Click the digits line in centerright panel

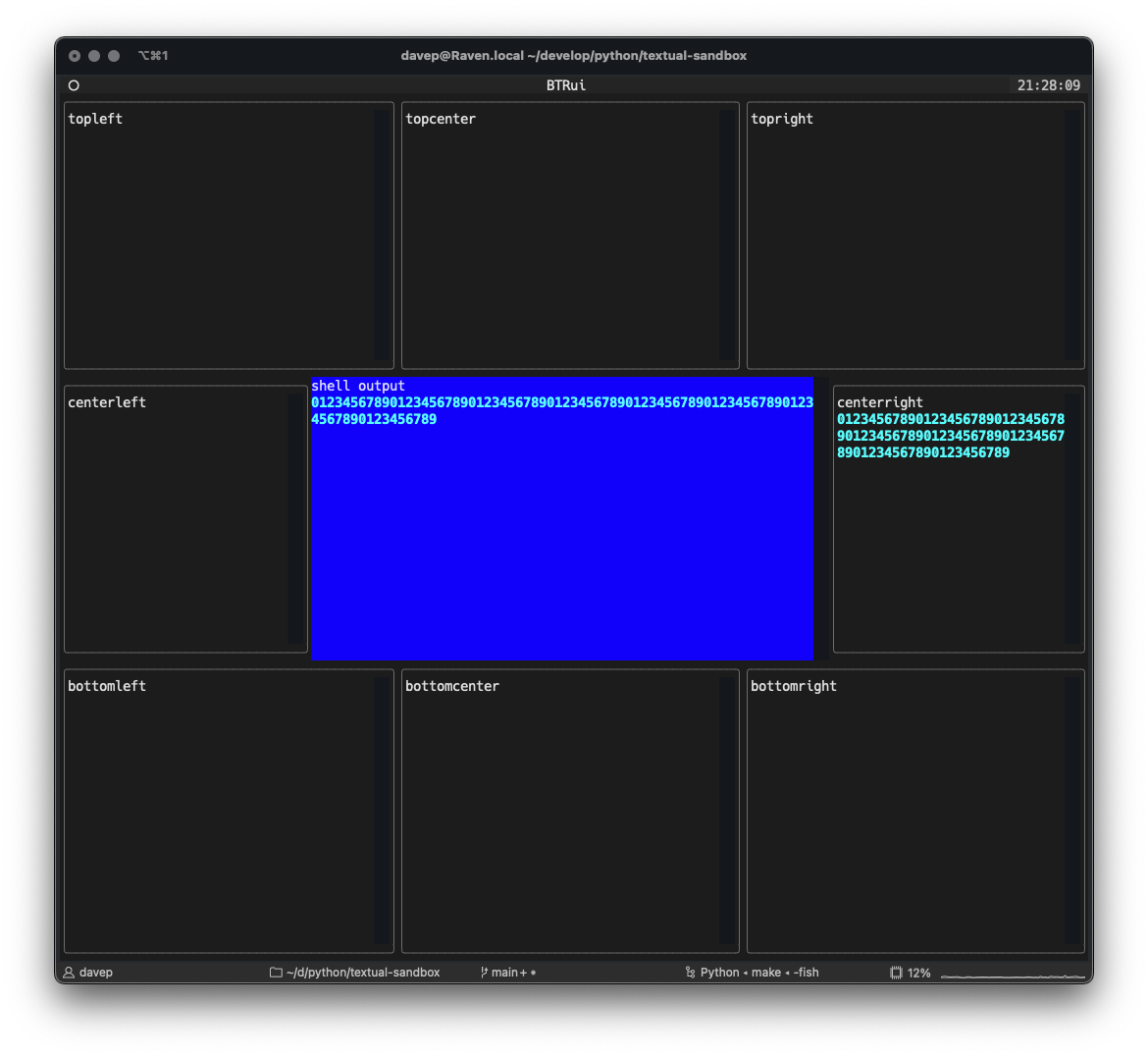tap(951, 436)
